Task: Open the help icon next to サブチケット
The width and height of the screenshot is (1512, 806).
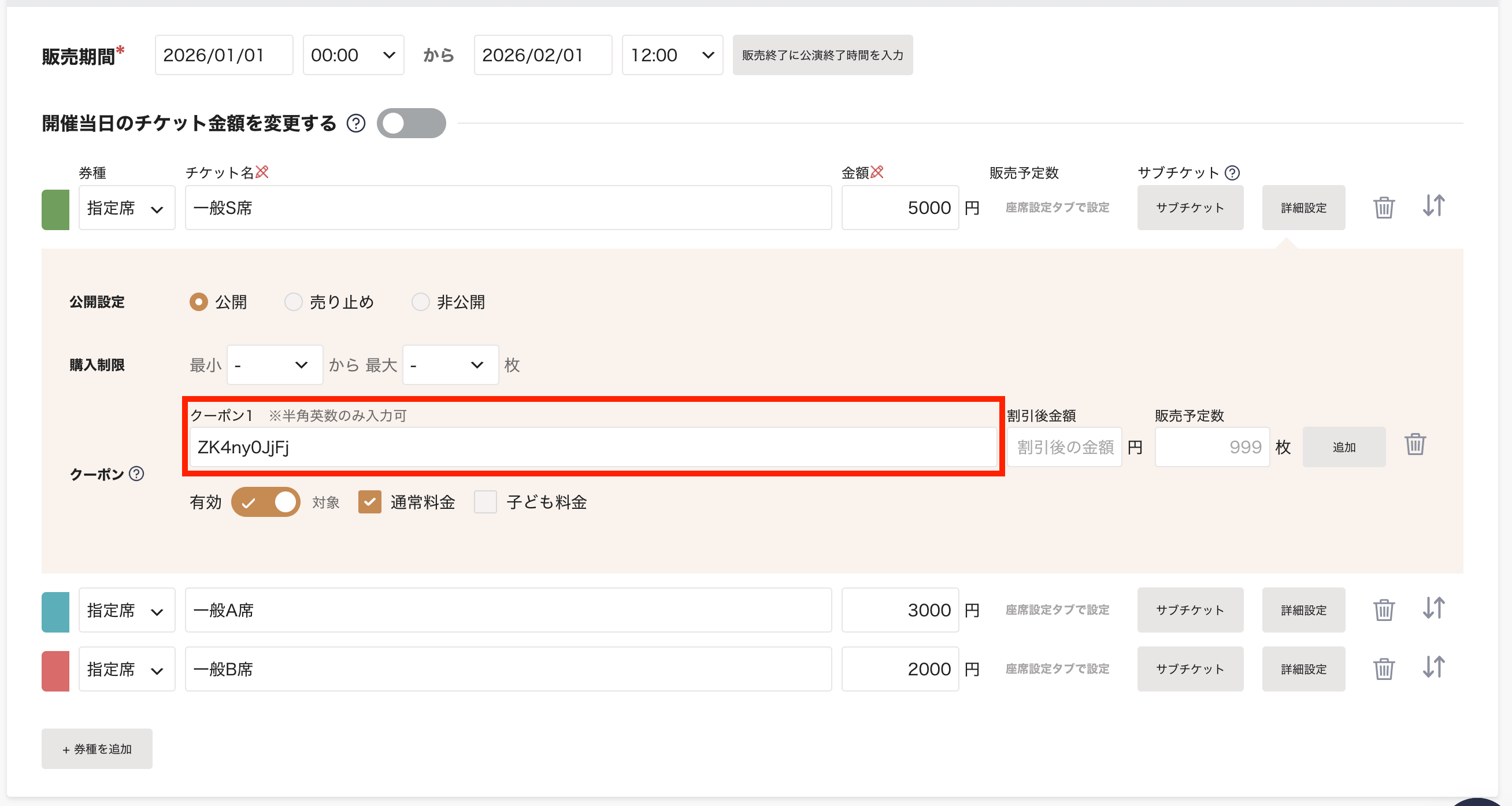Action: (1233, 172)
